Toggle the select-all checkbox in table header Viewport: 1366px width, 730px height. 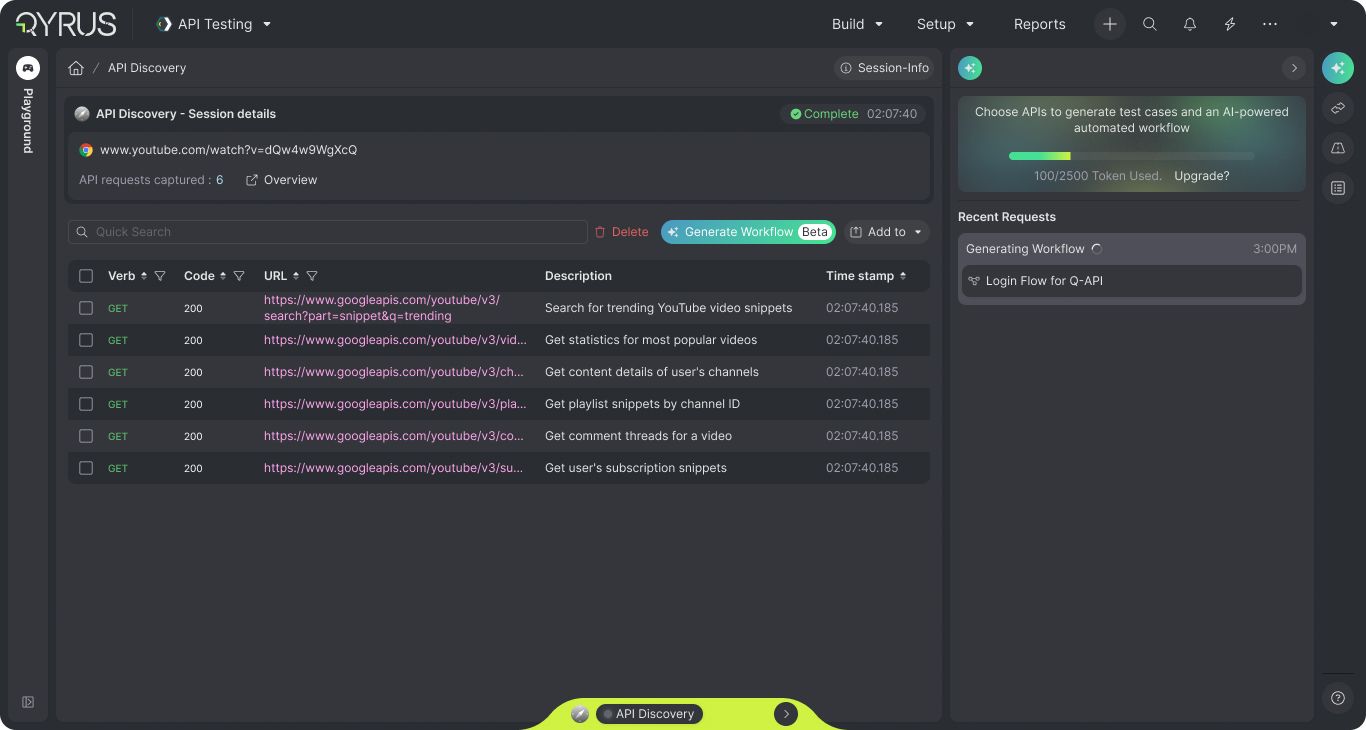(86, 276)
